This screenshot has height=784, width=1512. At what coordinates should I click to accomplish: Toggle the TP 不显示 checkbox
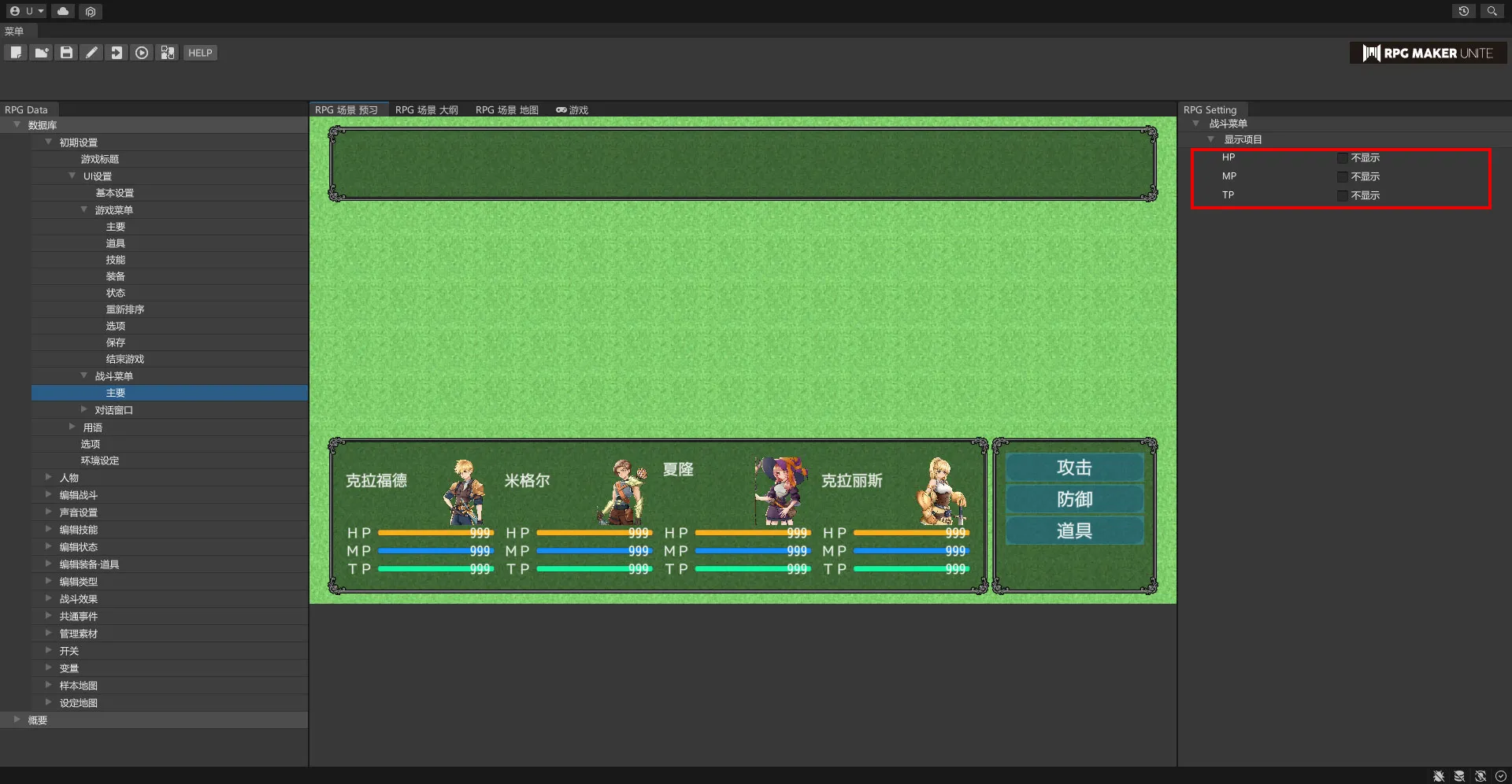1343,196
